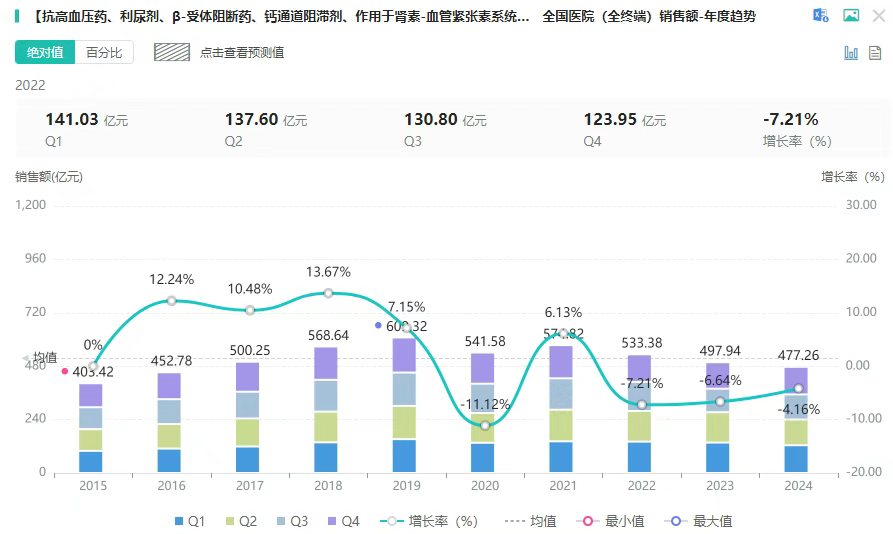Save chart as image icon
Image resolution: width=893 pixels, height=534 pixels.
click(851, 16)
